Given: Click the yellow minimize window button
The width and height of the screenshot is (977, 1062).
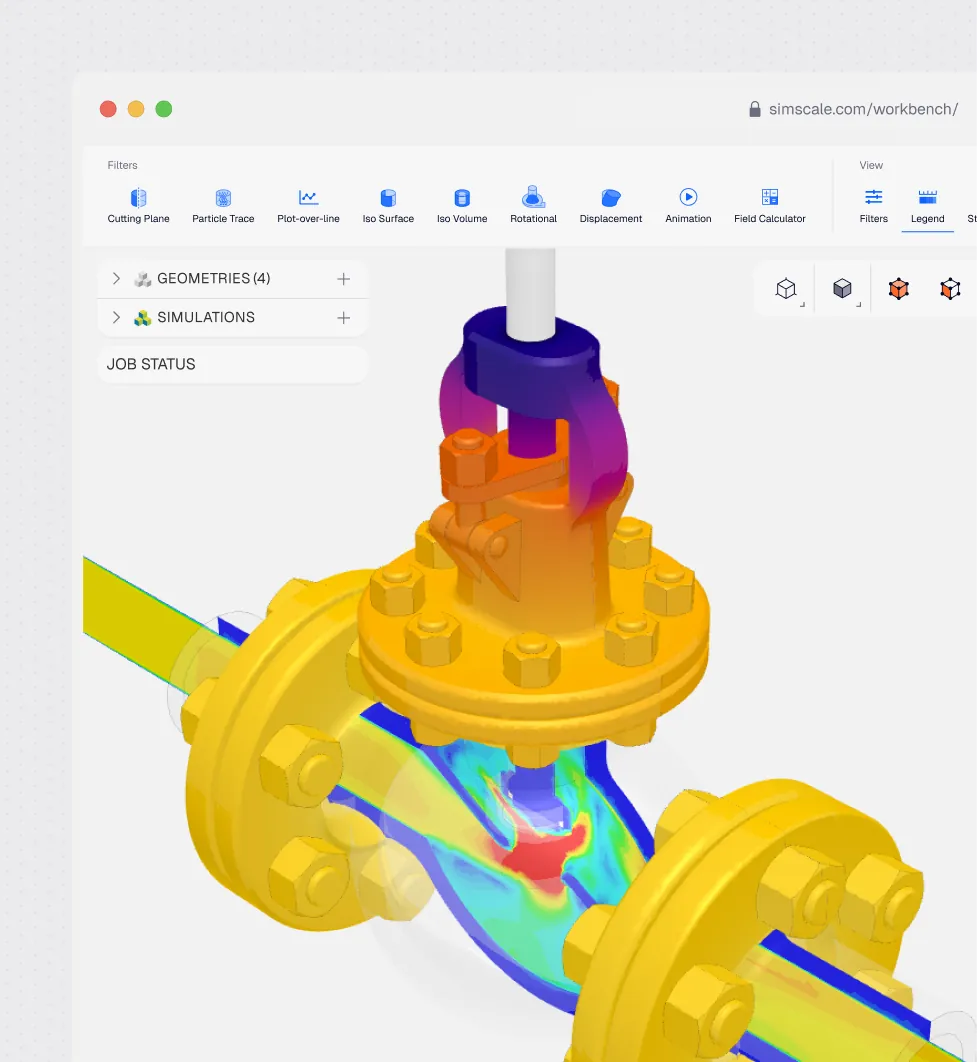Looking at the screenshot, I should [136, 109].
